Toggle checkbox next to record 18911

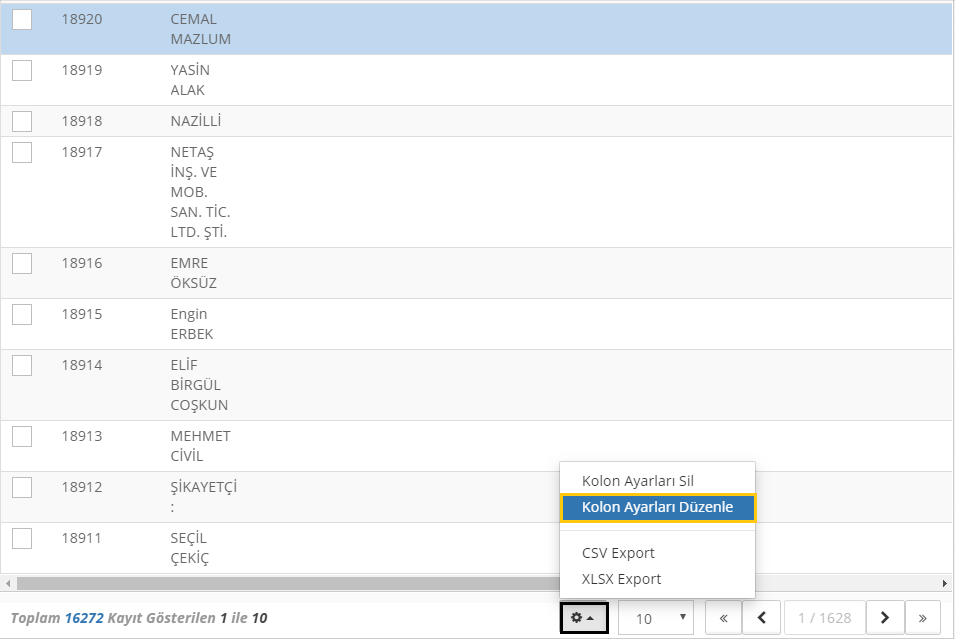click(22, 538)
